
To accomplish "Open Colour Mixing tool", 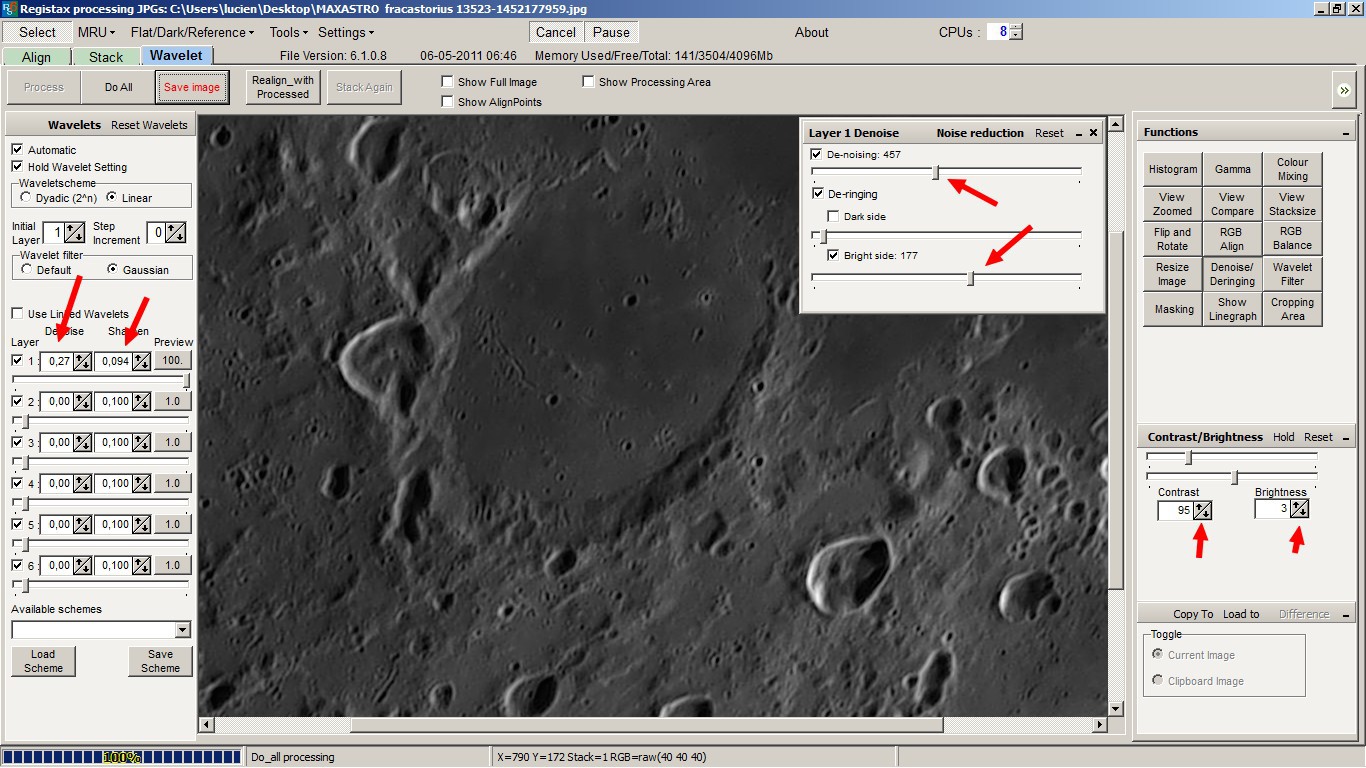I will tap(1292, 169).
